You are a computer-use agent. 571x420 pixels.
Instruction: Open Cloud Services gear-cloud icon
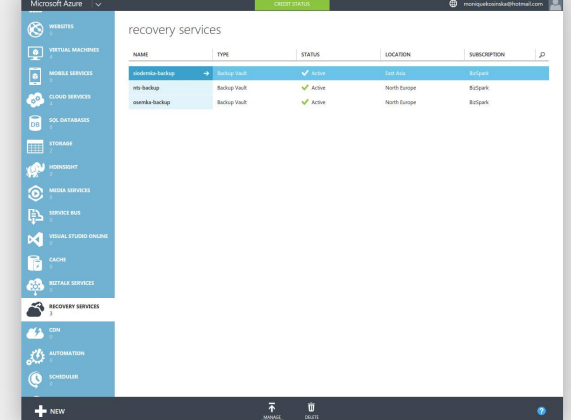click(35, 100)
